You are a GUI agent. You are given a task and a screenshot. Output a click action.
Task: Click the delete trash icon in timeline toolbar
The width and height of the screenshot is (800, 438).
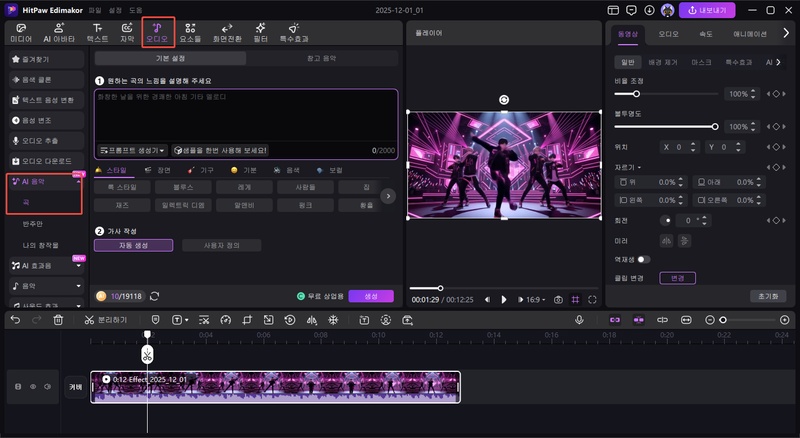58,320
